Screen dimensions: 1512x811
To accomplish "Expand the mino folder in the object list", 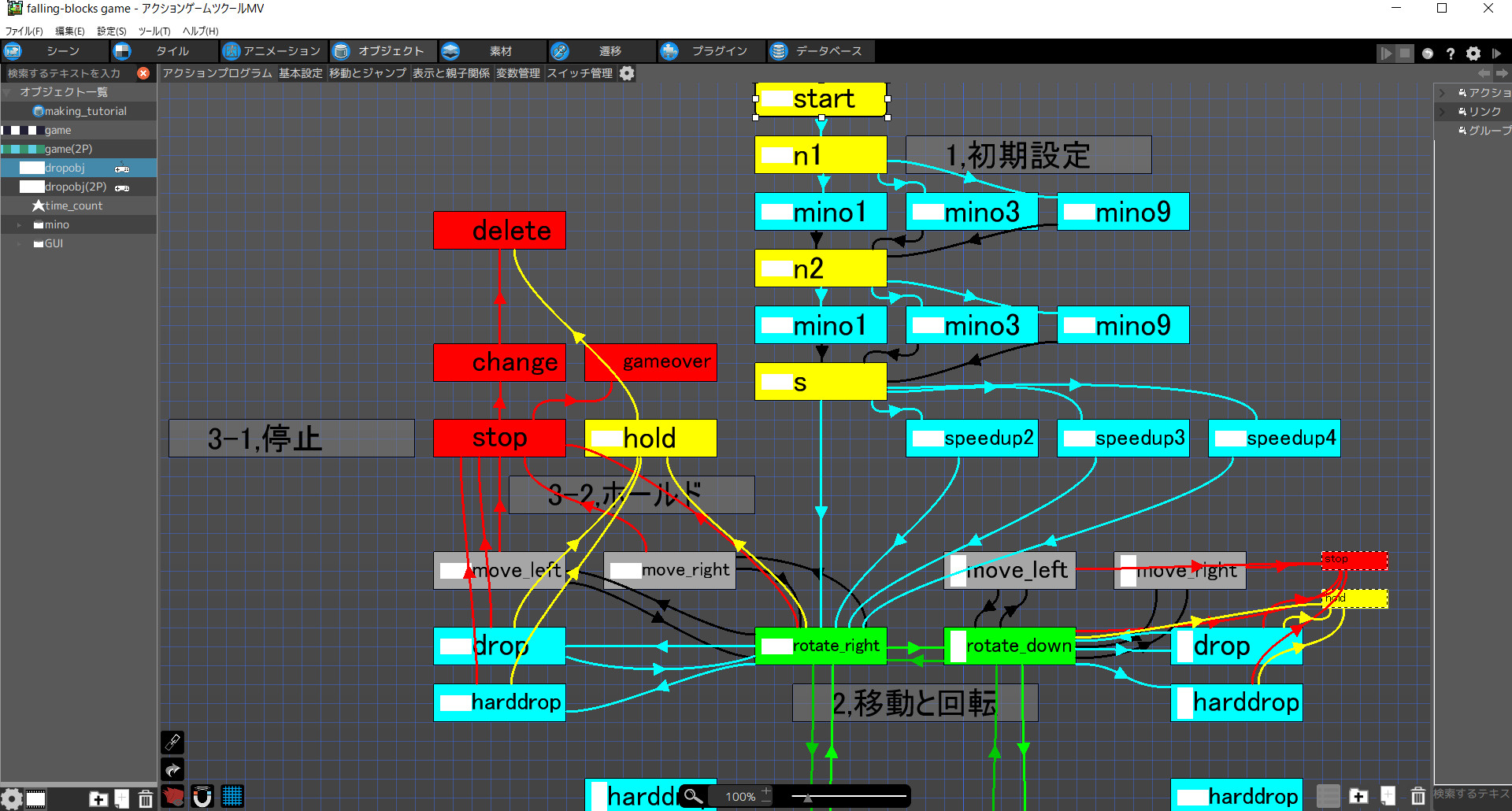I will point(20,224).
